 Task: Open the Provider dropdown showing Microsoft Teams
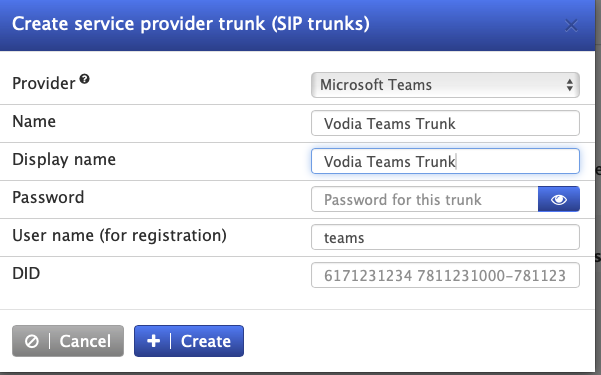point(445,85)
